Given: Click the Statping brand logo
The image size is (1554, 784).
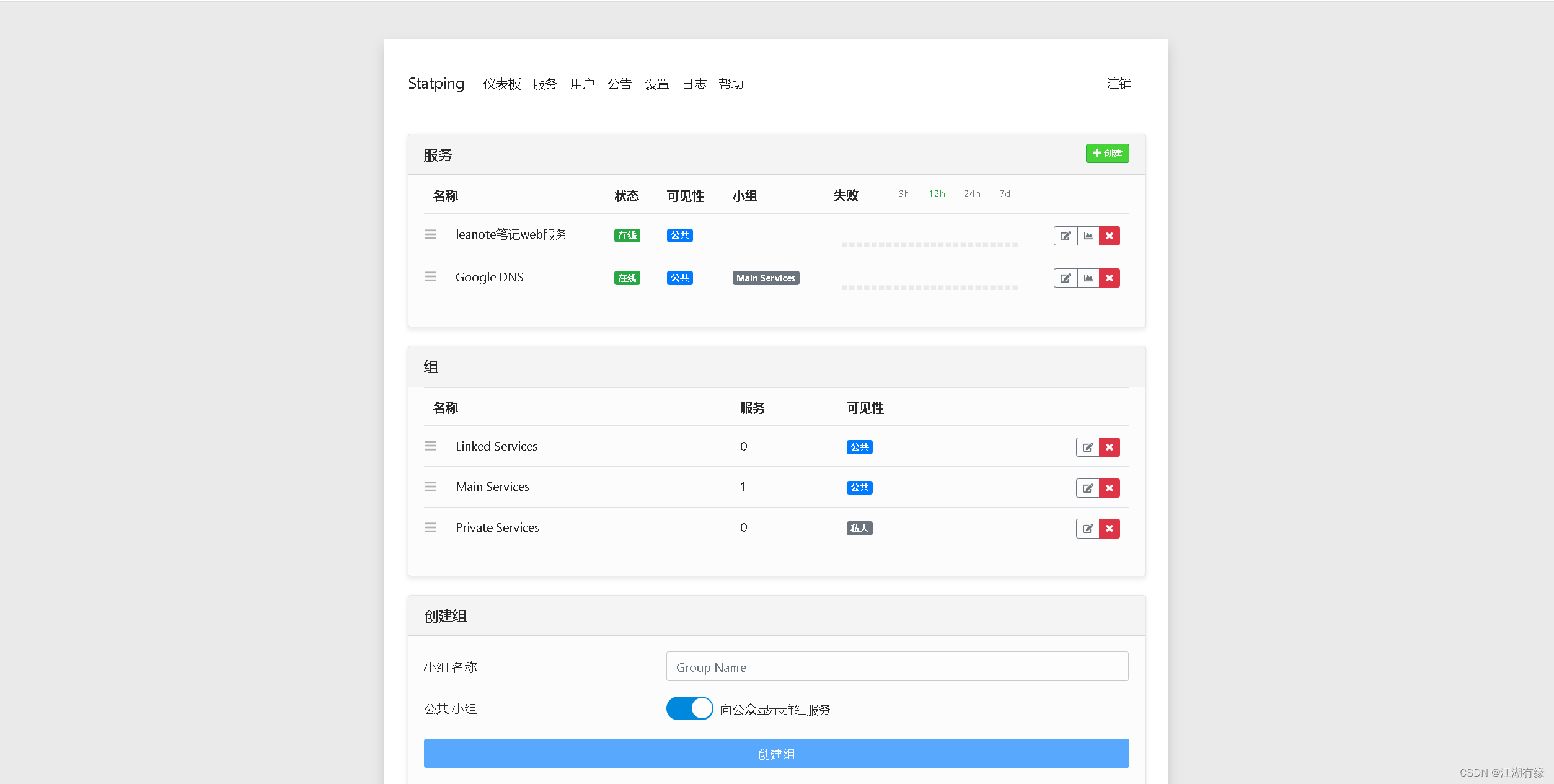Looking at the screenshot, I should tap(436, 84).
